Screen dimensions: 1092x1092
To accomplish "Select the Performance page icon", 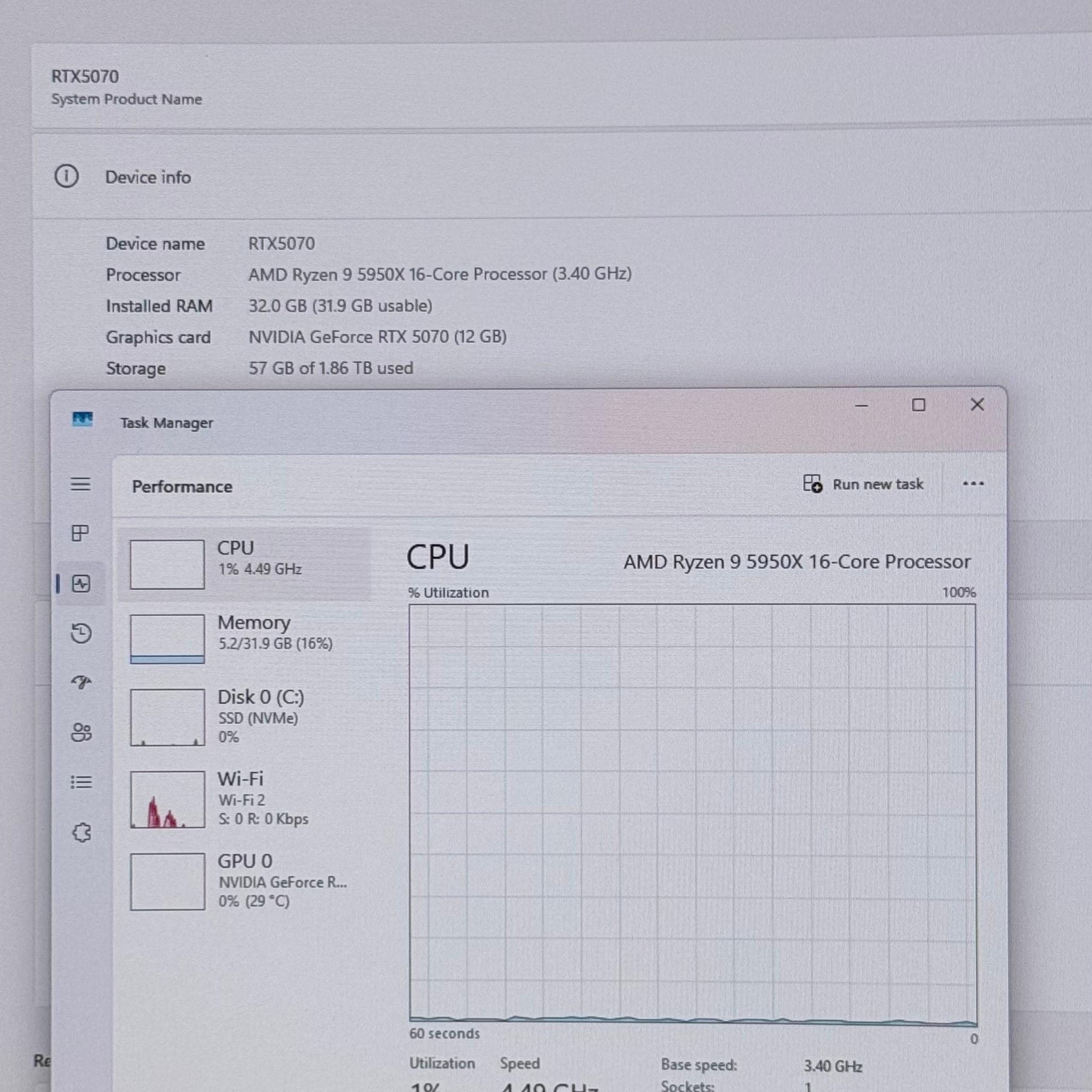I will [x=81, y=584].
